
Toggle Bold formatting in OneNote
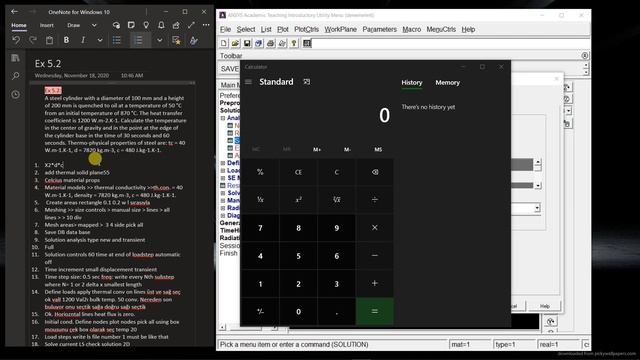click(x=66, y=40)
